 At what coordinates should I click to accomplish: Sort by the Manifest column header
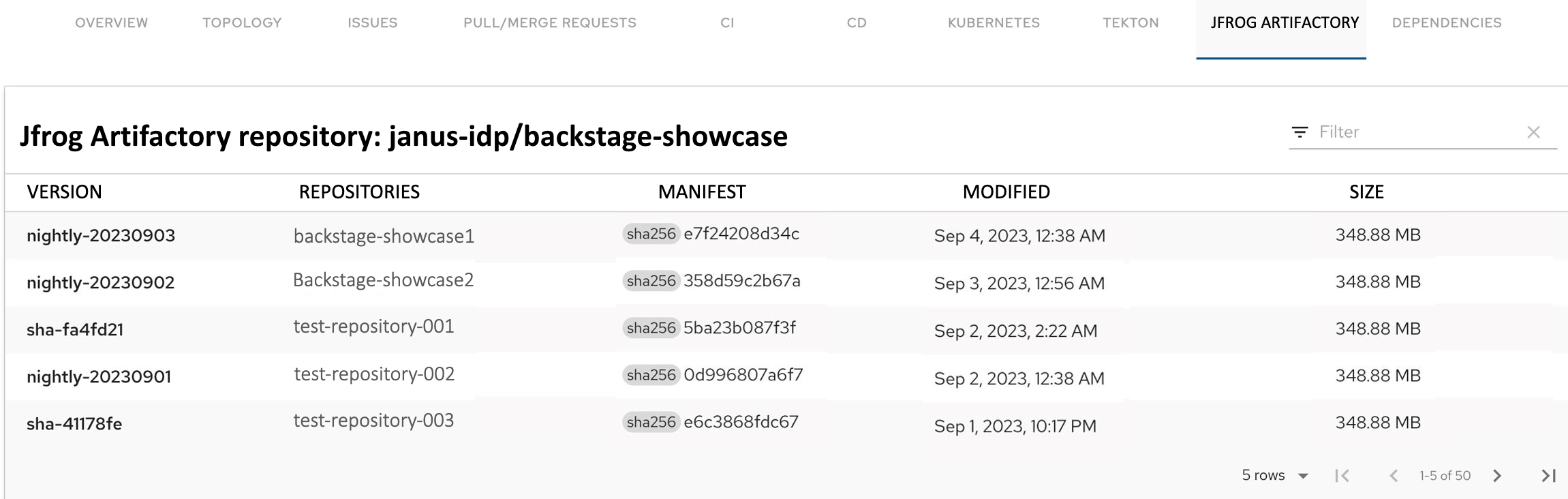[x=702, y=192]
